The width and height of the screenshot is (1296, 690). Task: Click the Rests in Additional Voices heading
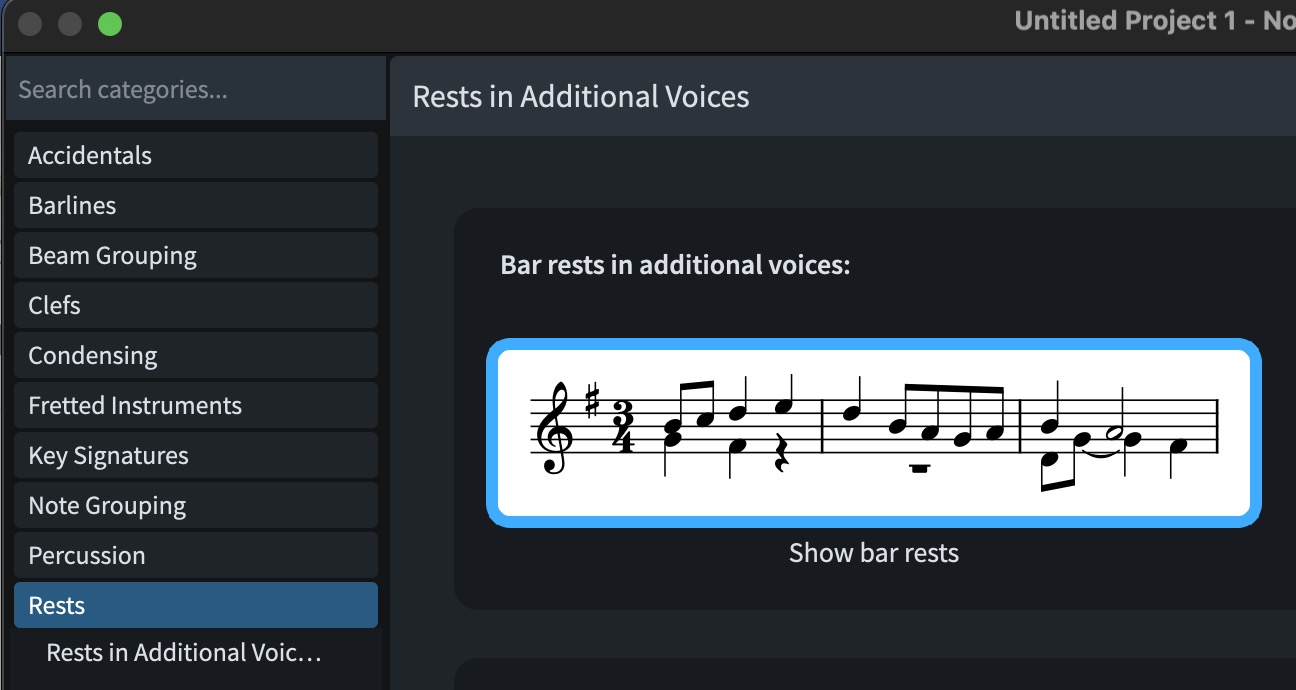click(581, 97)
